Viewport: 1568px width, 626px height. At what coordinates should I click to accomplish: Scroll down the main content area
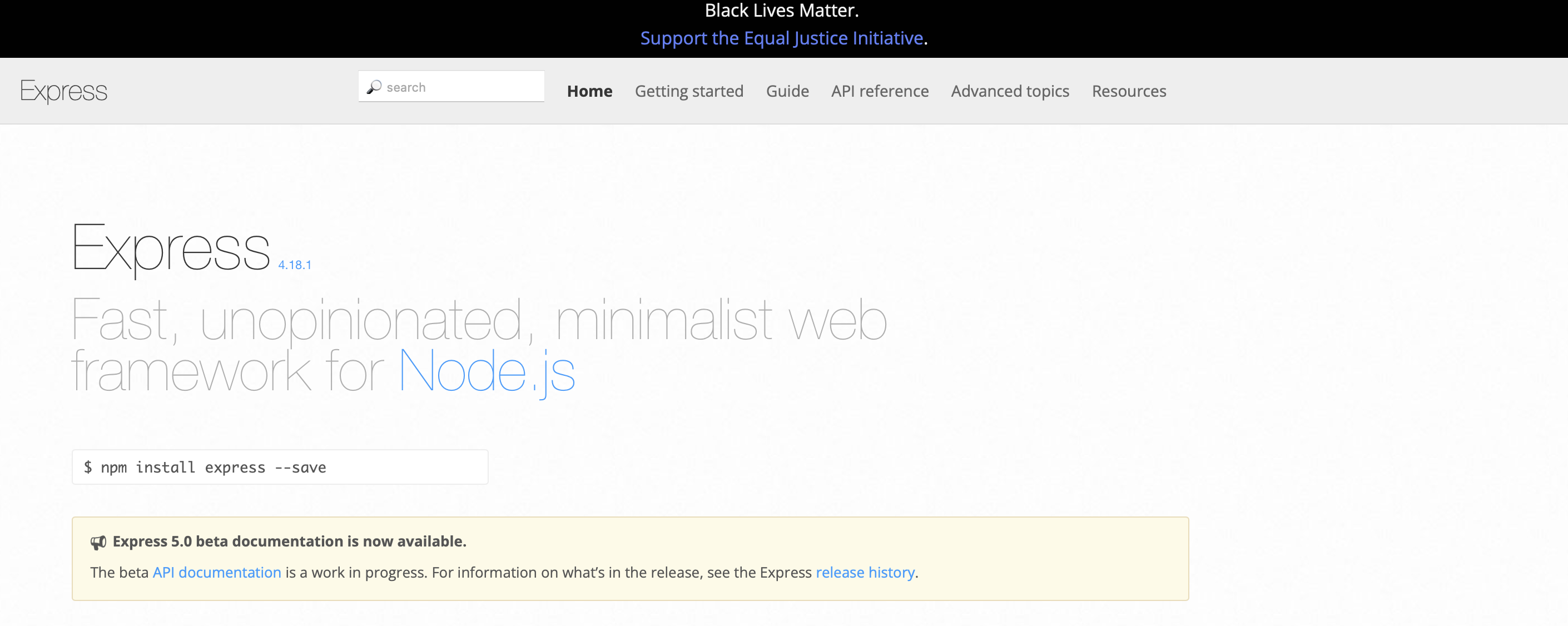point(784,400)
